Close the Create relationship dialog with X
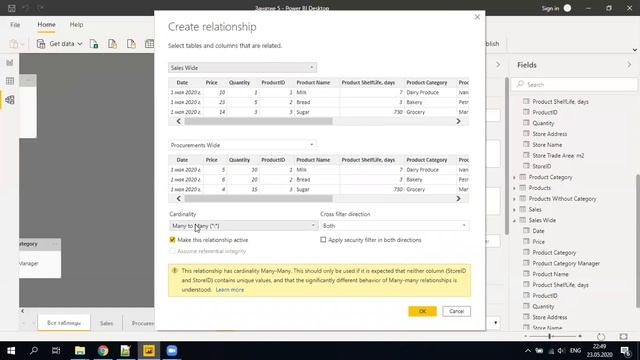The width and height of the screenshot is (640, 360). 477,17
